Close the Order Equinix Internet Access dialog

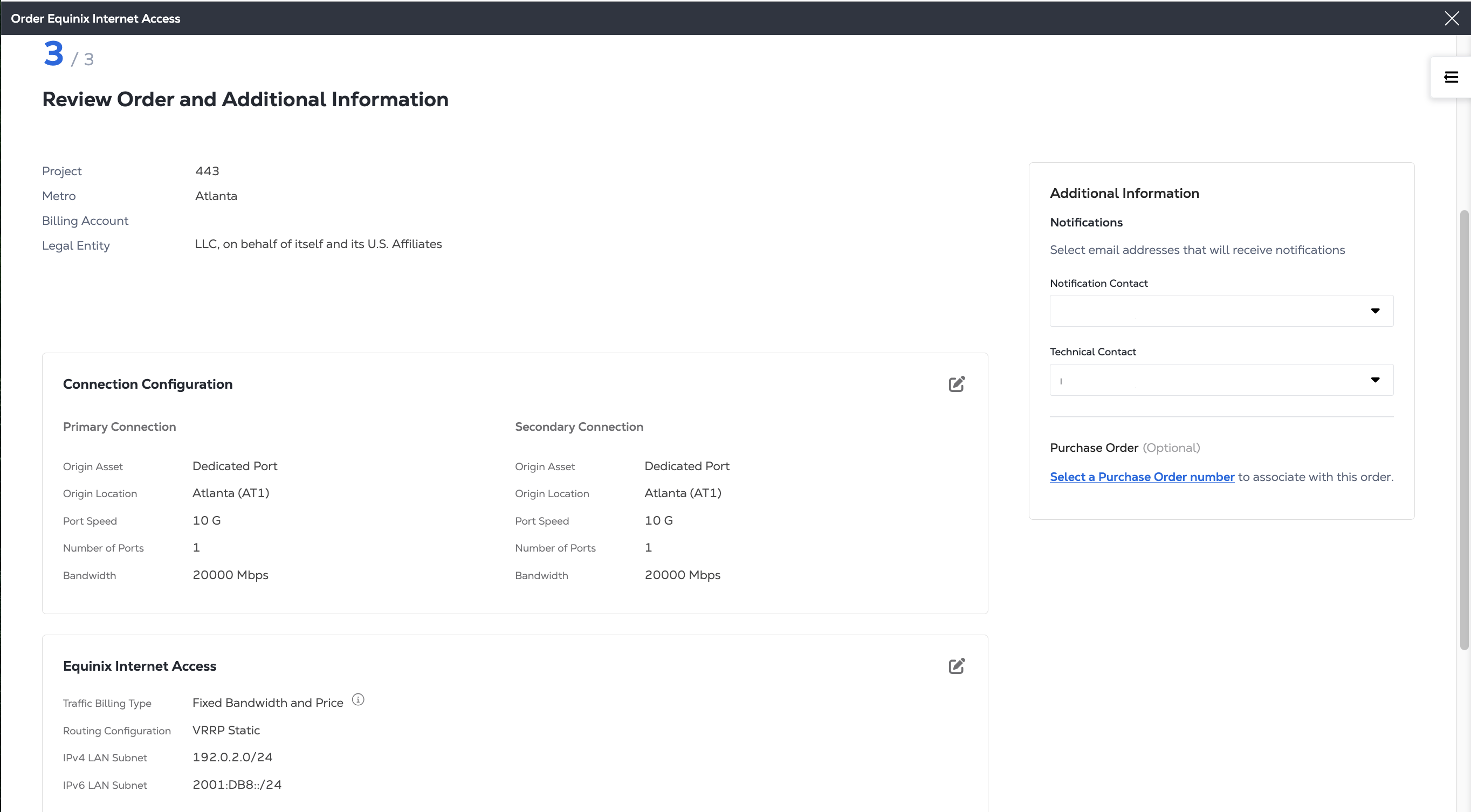click(x=1452, y=18)
